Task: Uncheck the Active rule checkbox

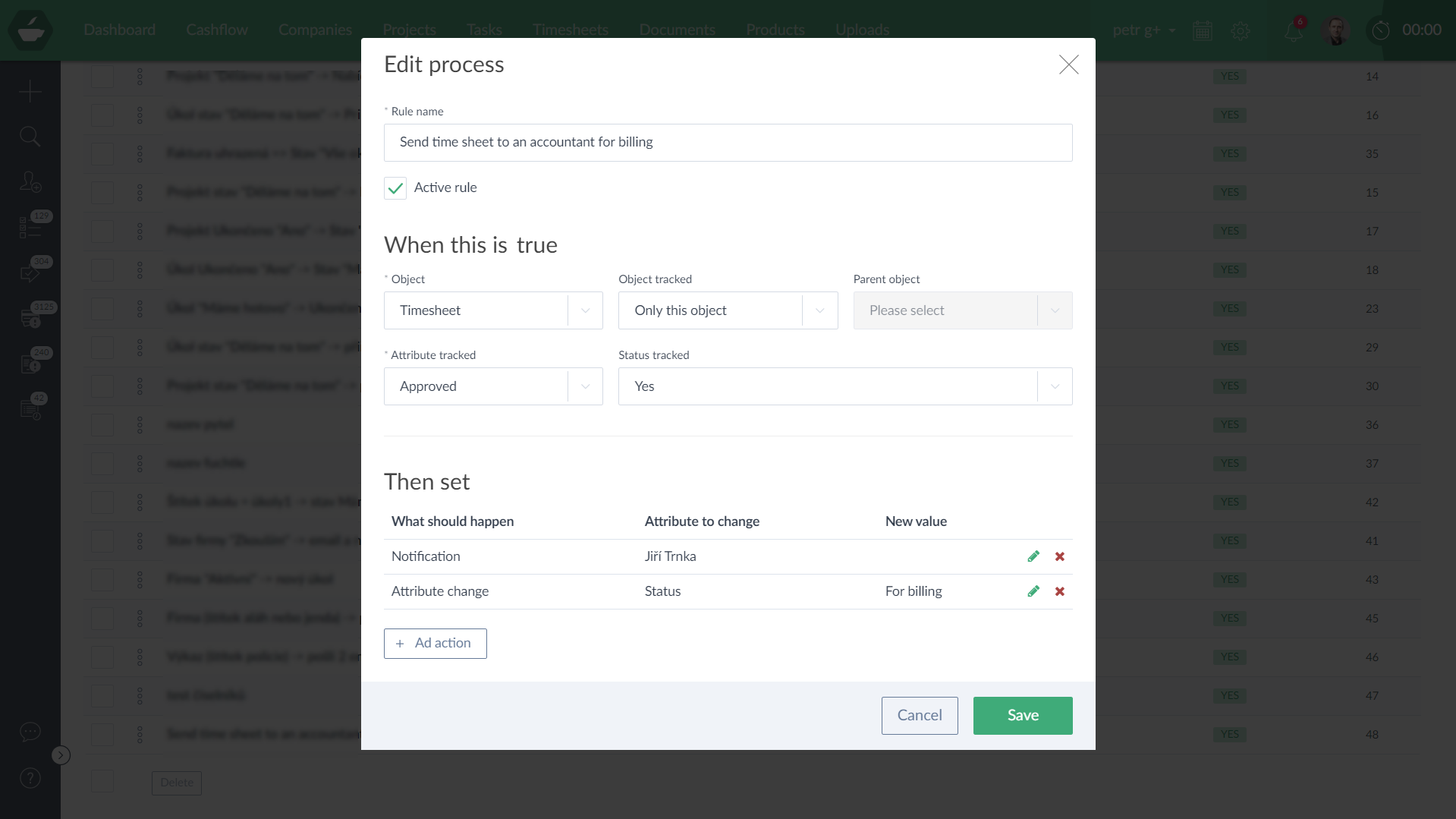Action: [395, 188]
